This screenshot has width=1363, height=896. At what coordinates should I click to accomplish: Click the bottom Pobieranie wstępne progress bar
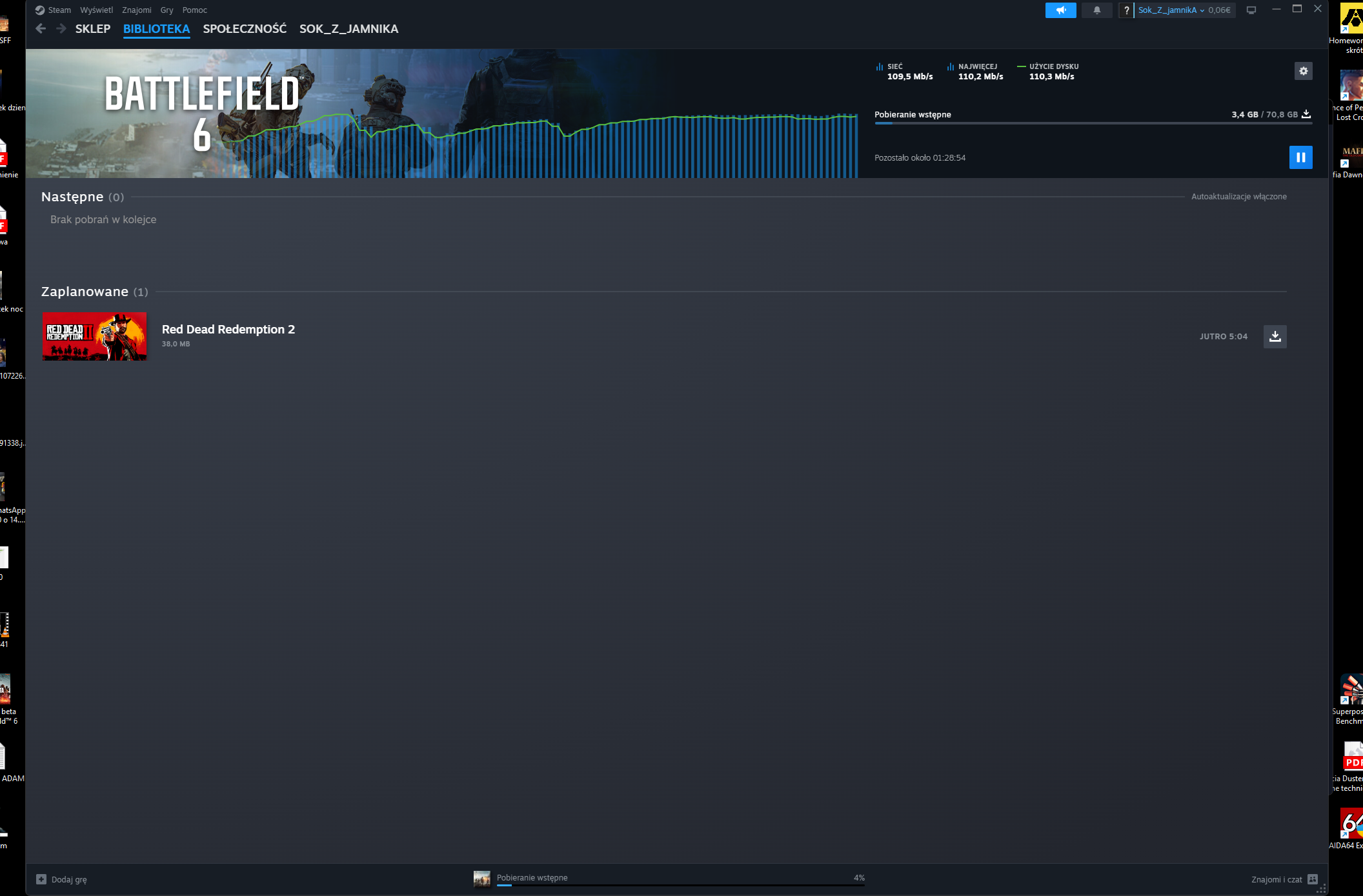[680, 885]
